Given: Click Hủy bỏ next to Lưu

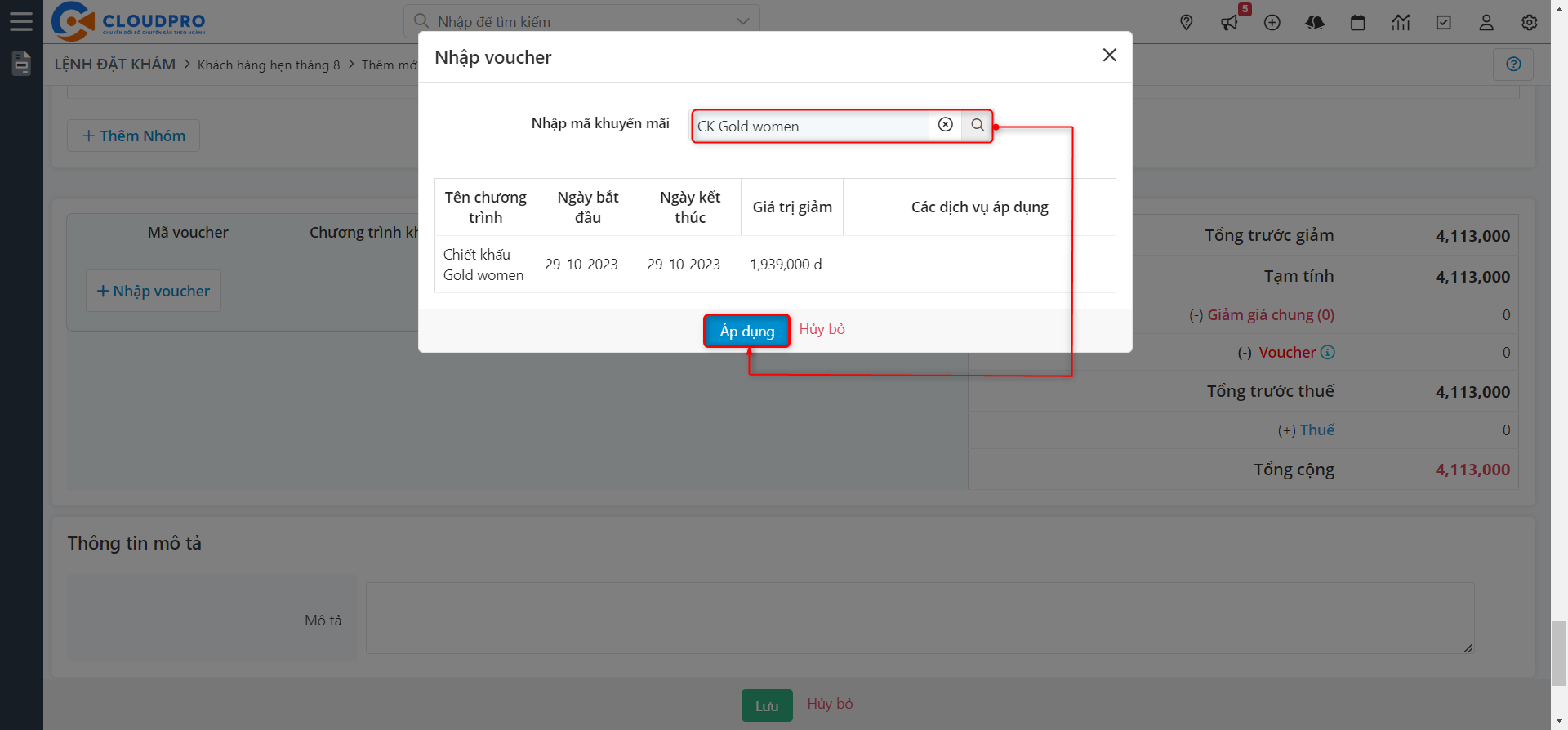Looking at the screenshot, I should pos(830,704).
